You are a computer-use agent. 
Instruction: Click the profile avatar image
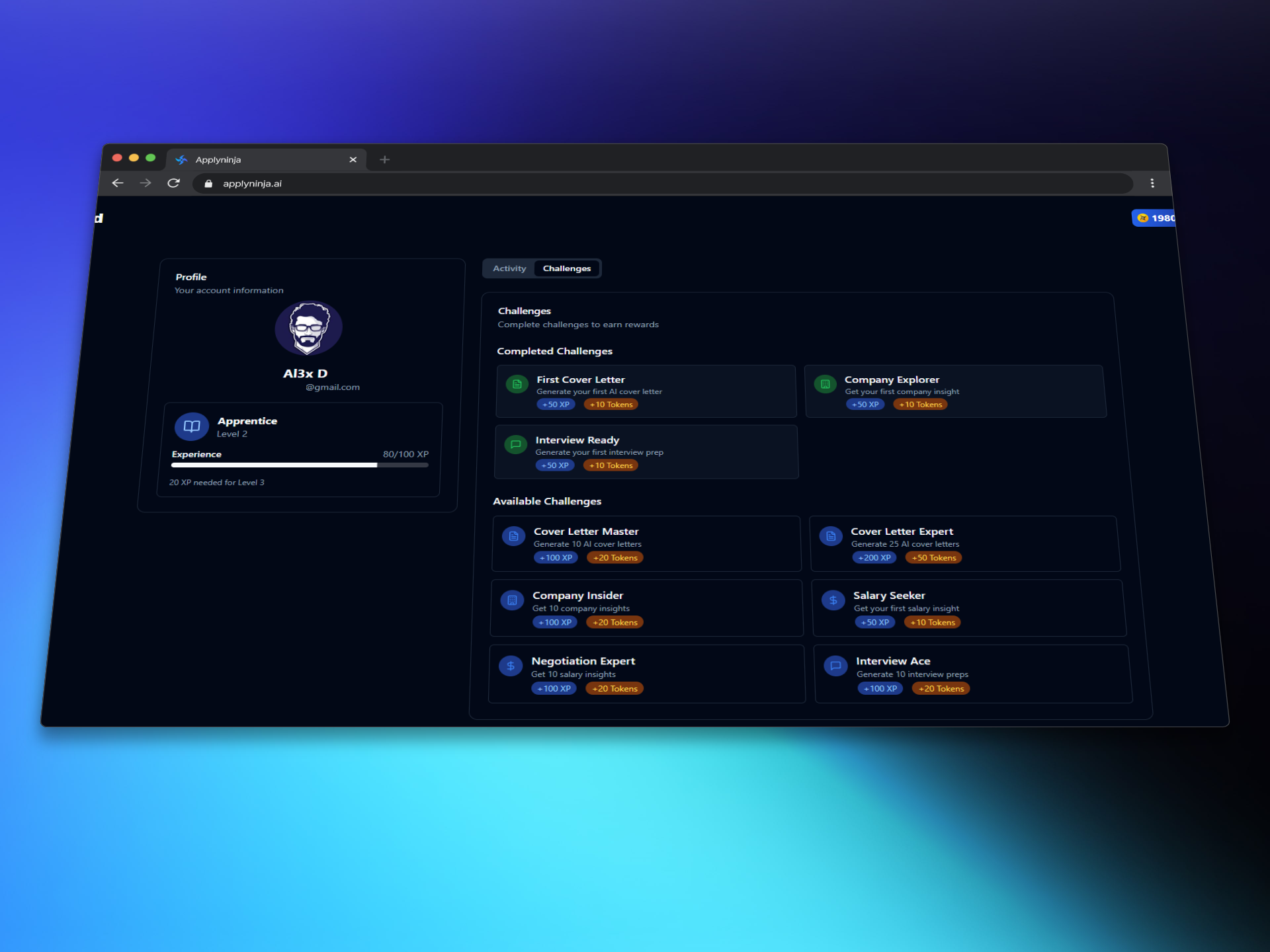(x=308, y=329)
